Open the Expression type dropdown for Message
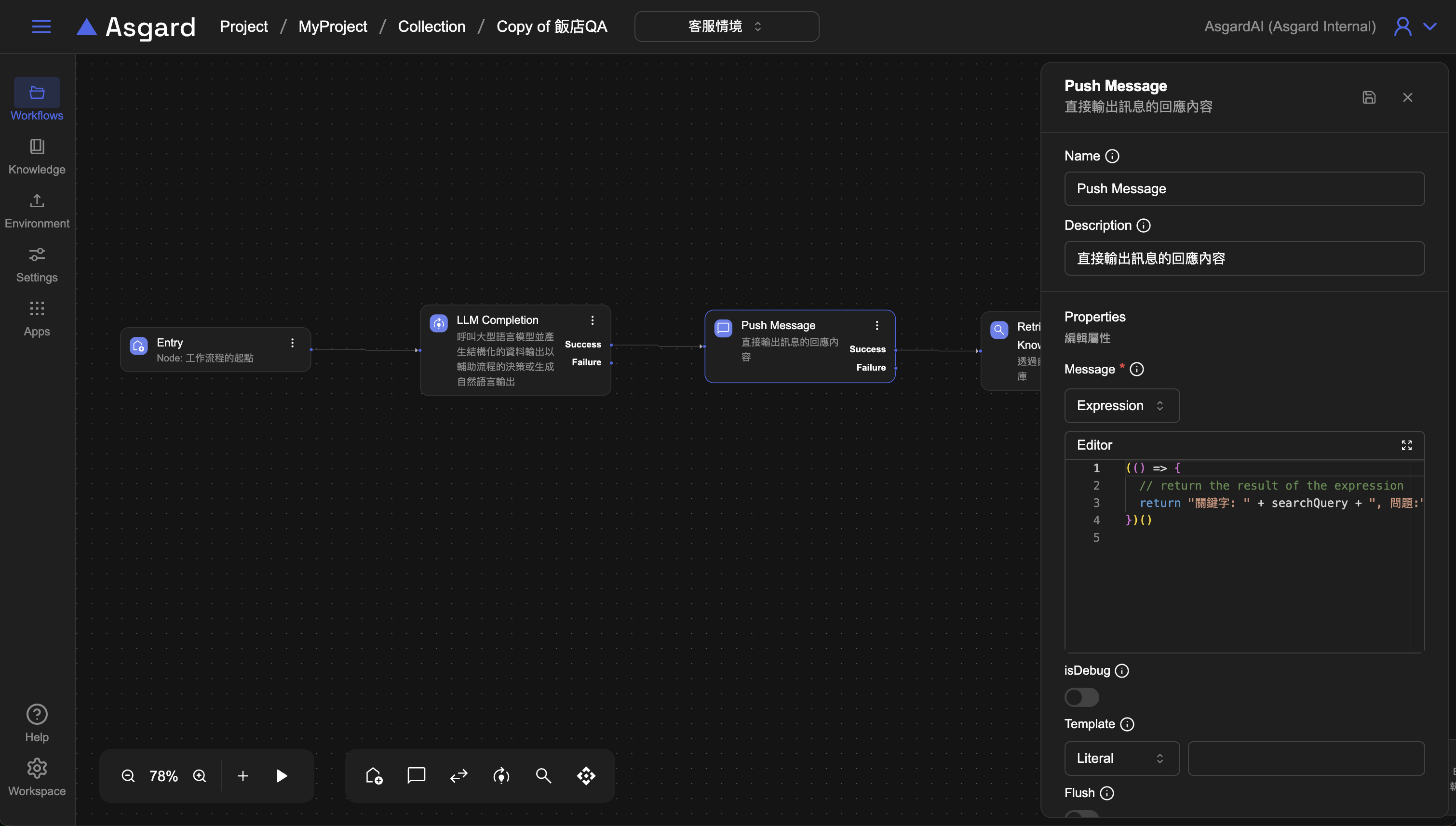The image size is (1456, 826). click(x=1121, y=406)
